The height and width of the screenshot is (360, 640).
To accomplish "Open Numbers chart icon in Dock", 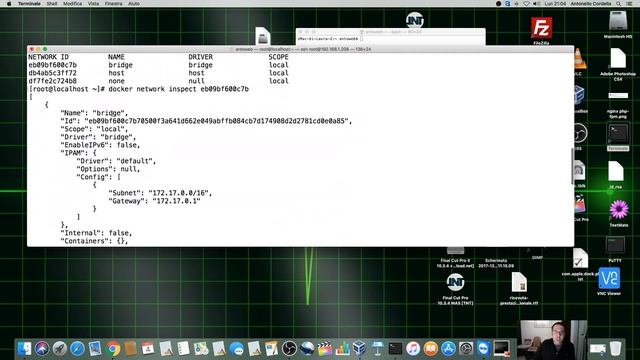I will point(342,349).
